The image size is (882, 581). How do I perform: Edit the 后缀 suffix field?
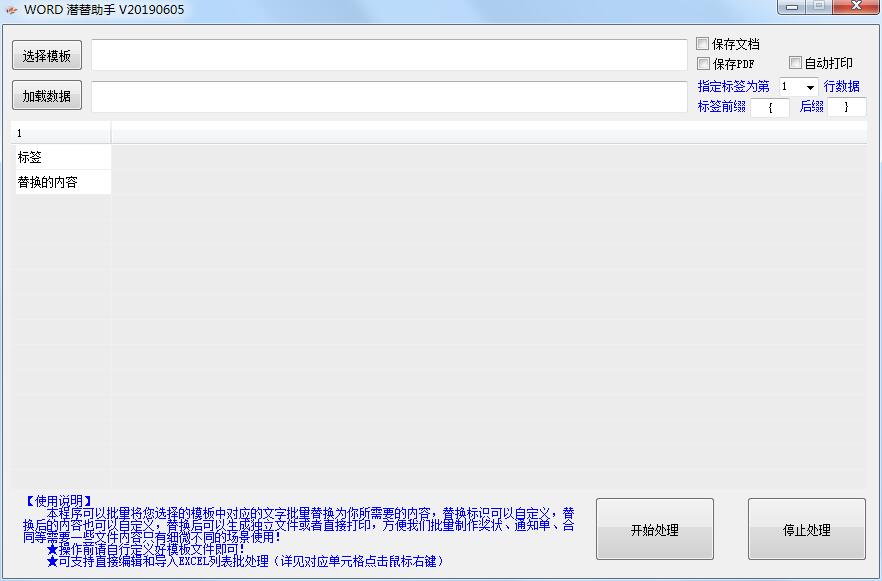[x=847, y=107]
